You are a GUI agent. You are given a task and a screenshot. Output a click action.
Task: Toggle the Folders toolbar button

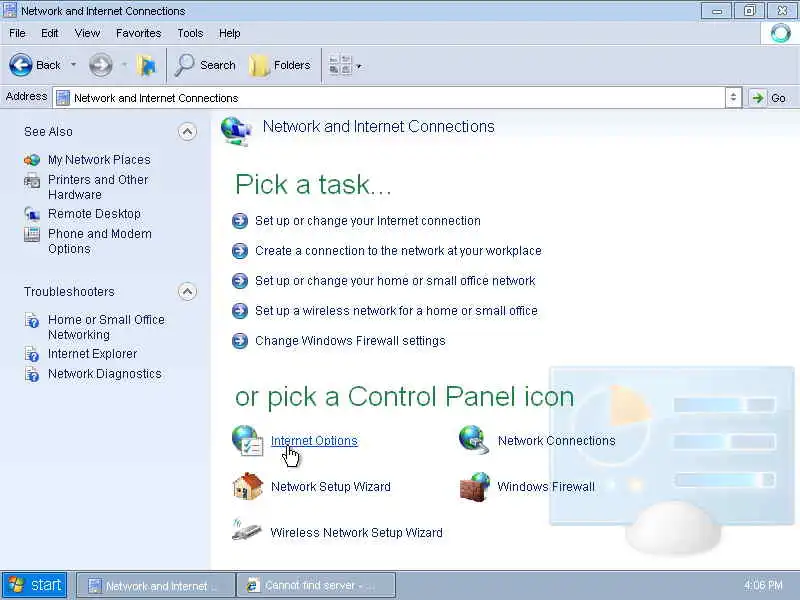pos(280,65)
